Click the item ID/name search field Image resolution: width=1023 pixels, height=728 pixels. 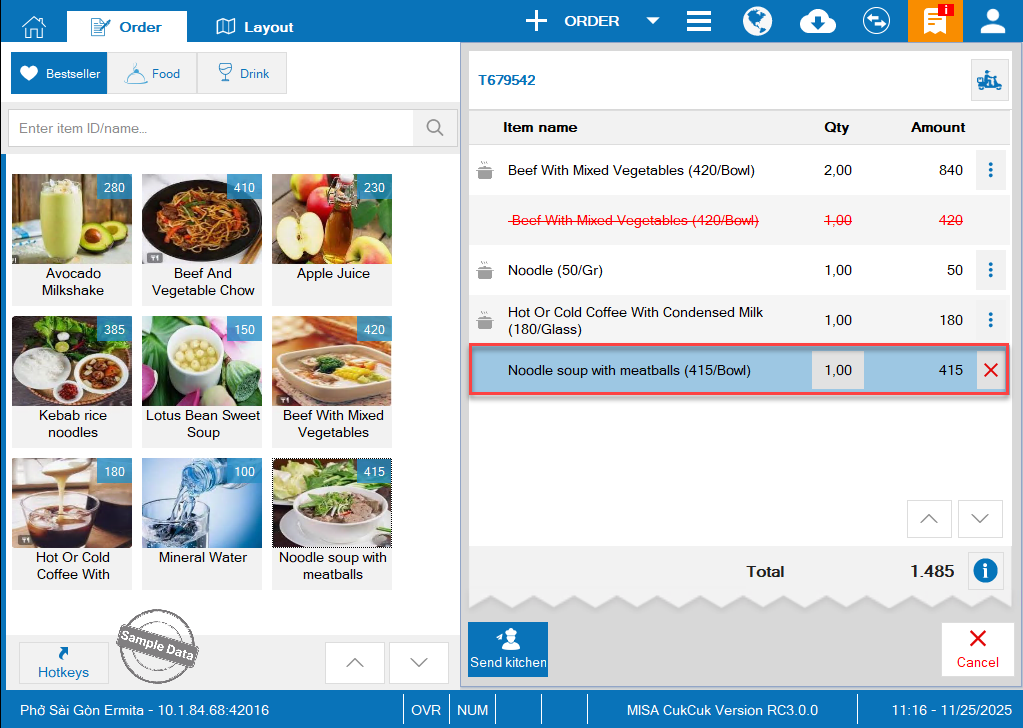coord(212,128)
